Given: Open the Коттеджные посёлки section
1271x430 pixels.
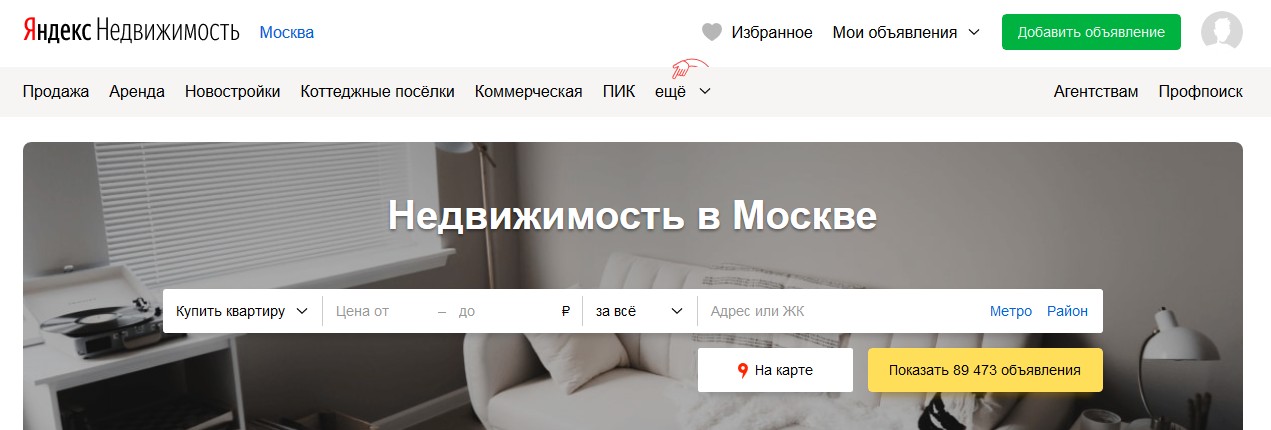Looking at the screenshot, I should [377, 91].
